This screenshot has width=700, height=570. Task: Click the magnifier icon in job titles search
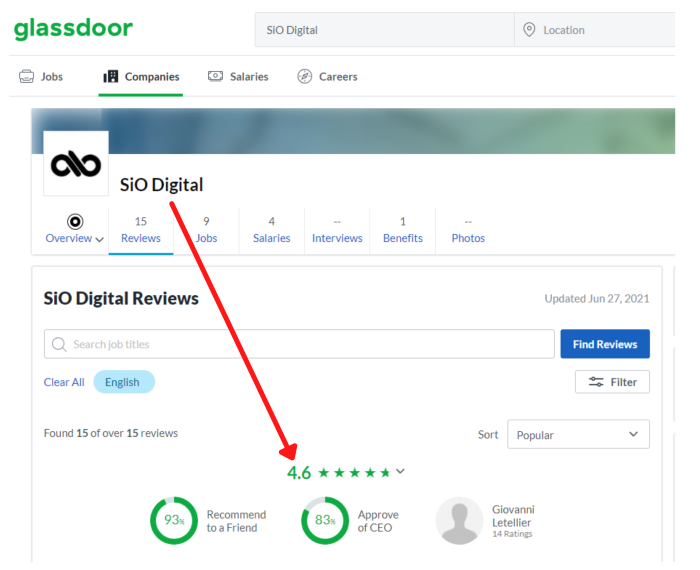(59, 344)
